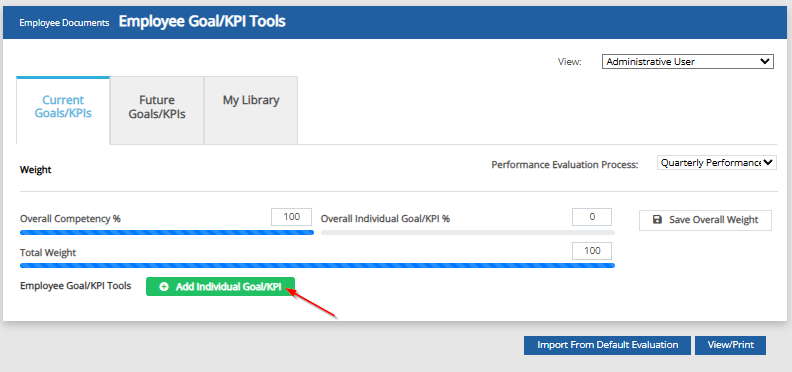Select the Current Goals/KPIs tab
This screenshot has width=792, height=372.
(x=63, y=110)
